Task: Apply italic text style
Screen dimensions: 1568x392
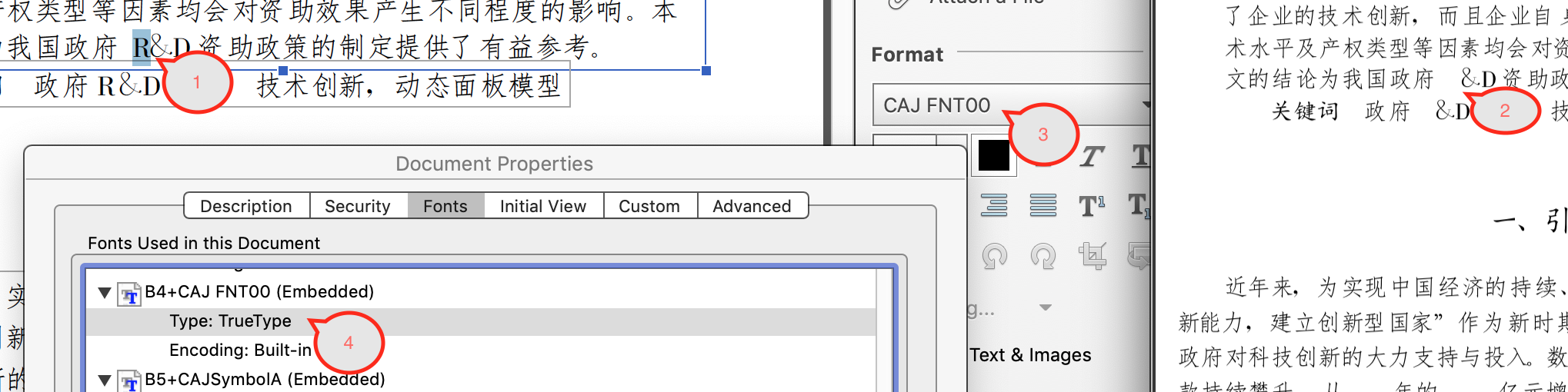Action: (x=1092, y=156)
